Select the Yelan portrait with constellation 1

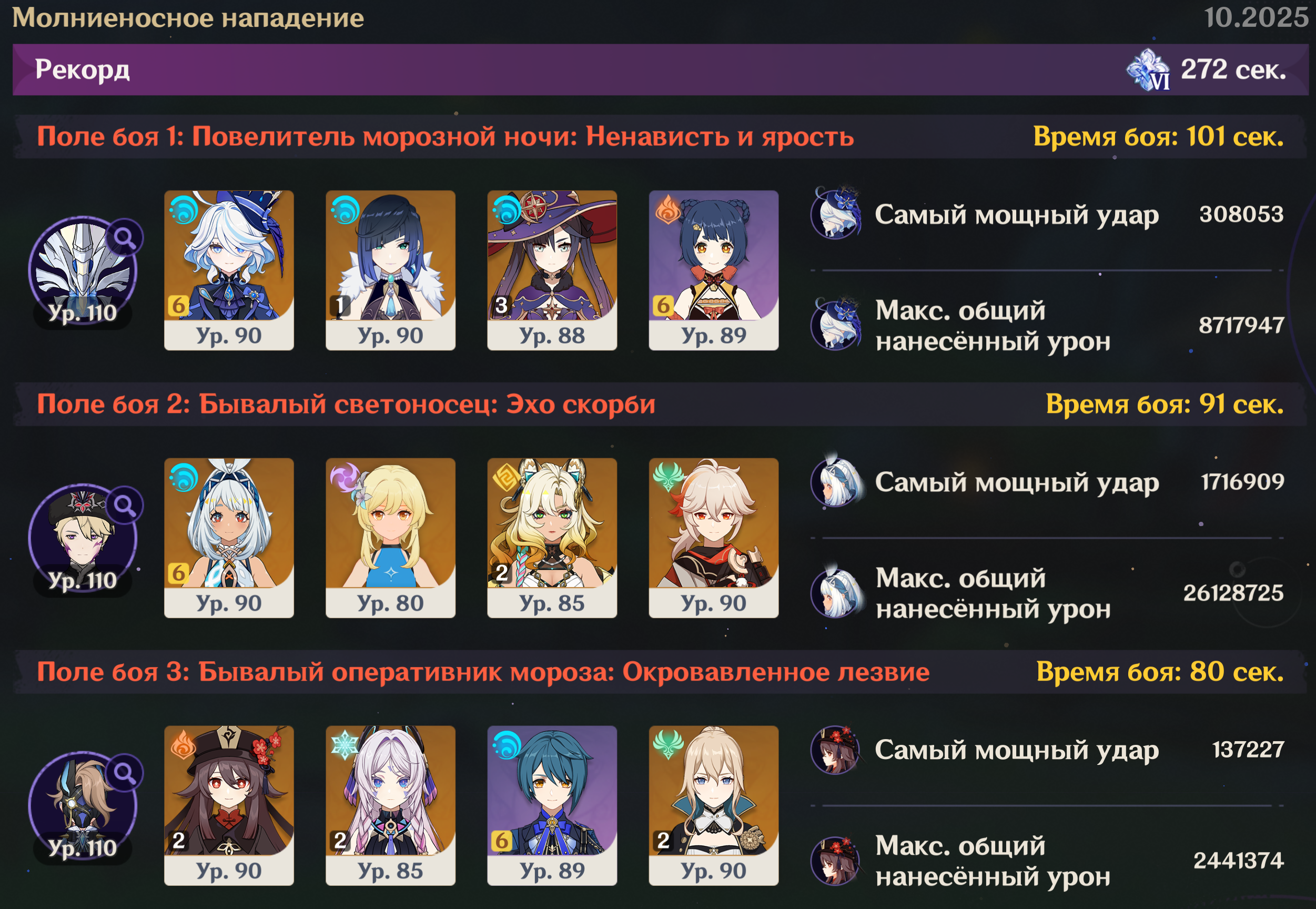click(x=391, y=270)
